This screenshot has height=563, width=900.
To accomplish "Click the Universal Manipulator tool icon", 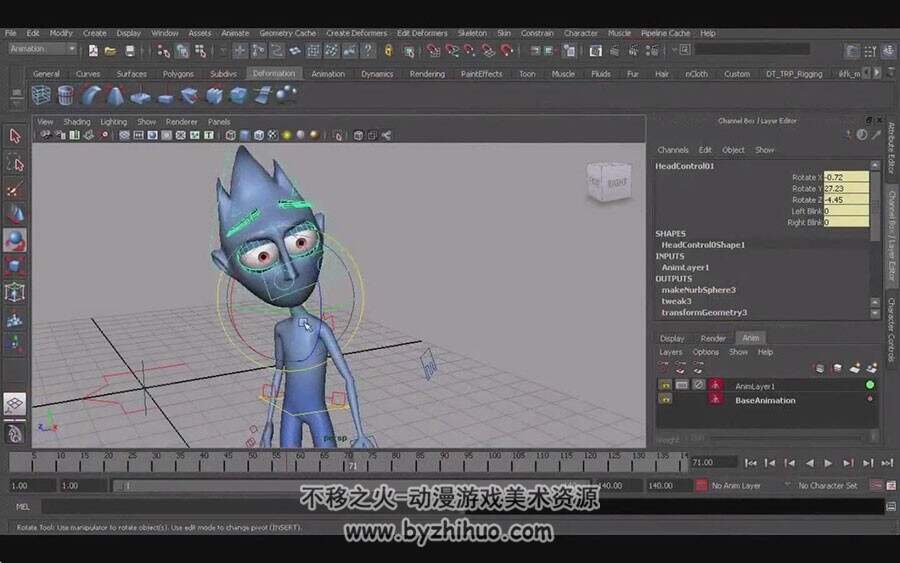I will (15, 293).
